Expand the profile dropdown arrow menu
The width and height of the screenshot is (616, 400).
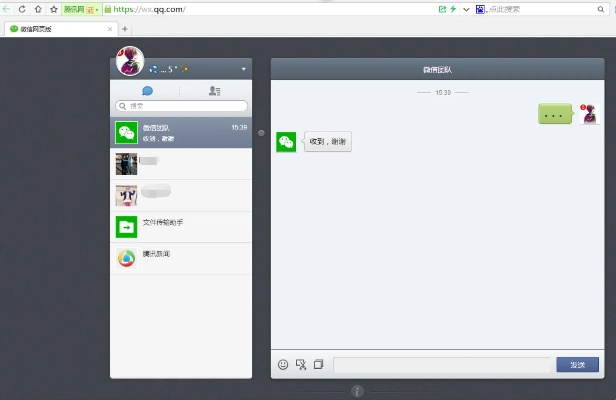click(x=243, y=69)
